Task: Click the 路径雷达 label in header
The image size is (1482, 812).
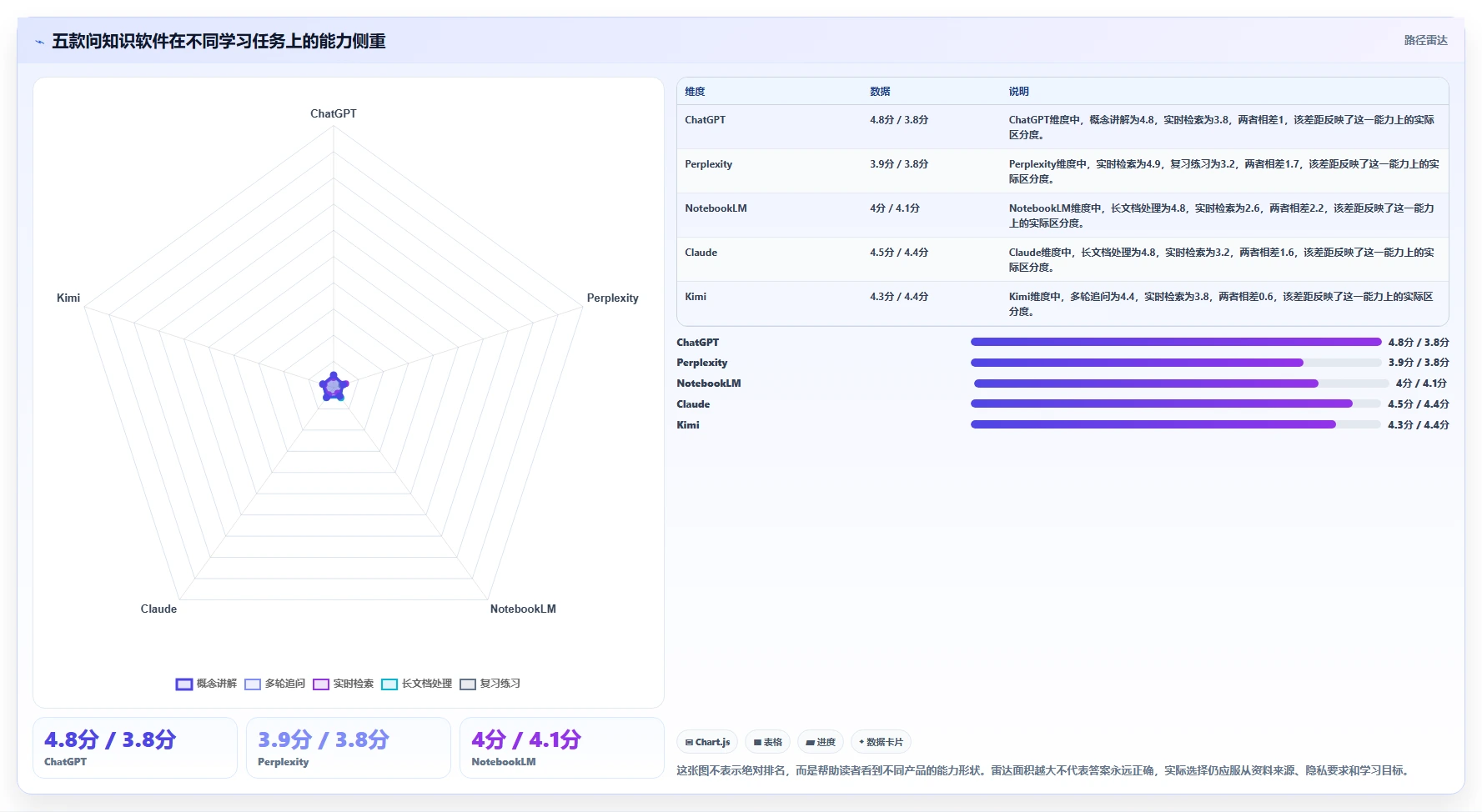Action: [x=1425, y=40]
